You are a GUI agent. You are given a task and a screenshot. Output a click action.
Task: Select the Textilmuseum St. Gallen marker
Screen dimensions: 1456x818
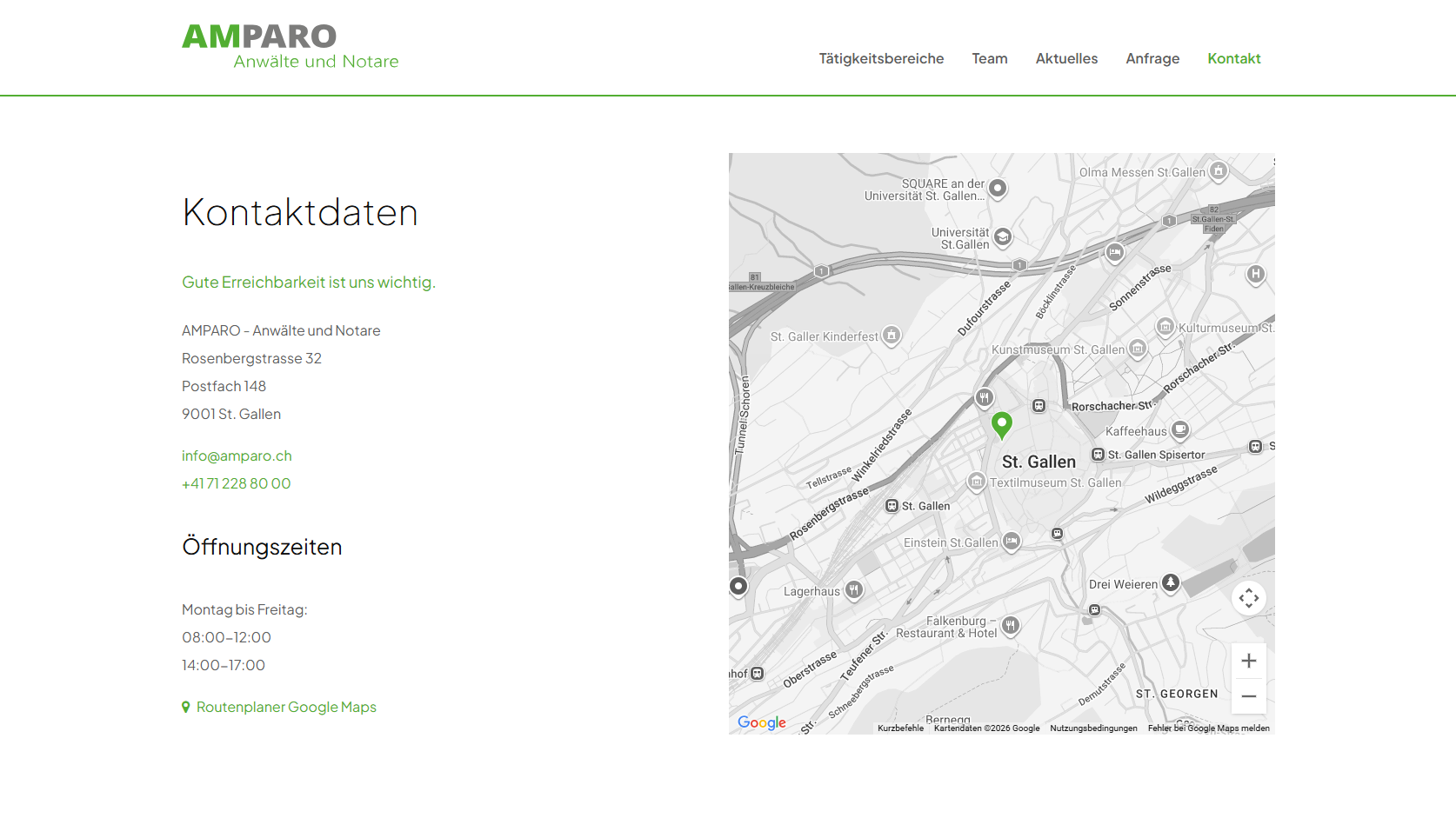977,482
